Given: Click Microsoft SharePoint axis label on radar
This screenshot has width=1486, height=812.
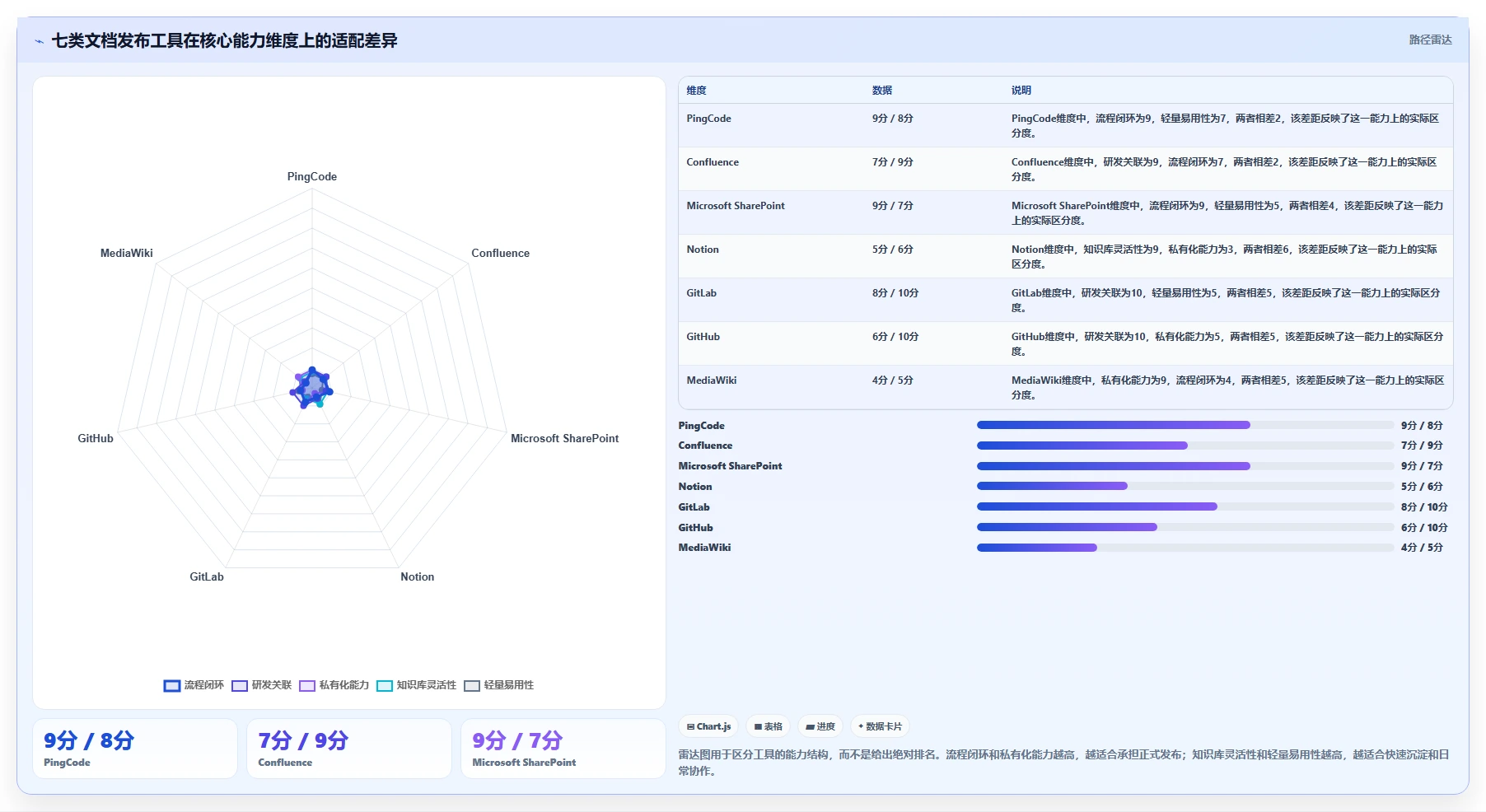Looking at the screenshot, I should click(x=564, y=438).
